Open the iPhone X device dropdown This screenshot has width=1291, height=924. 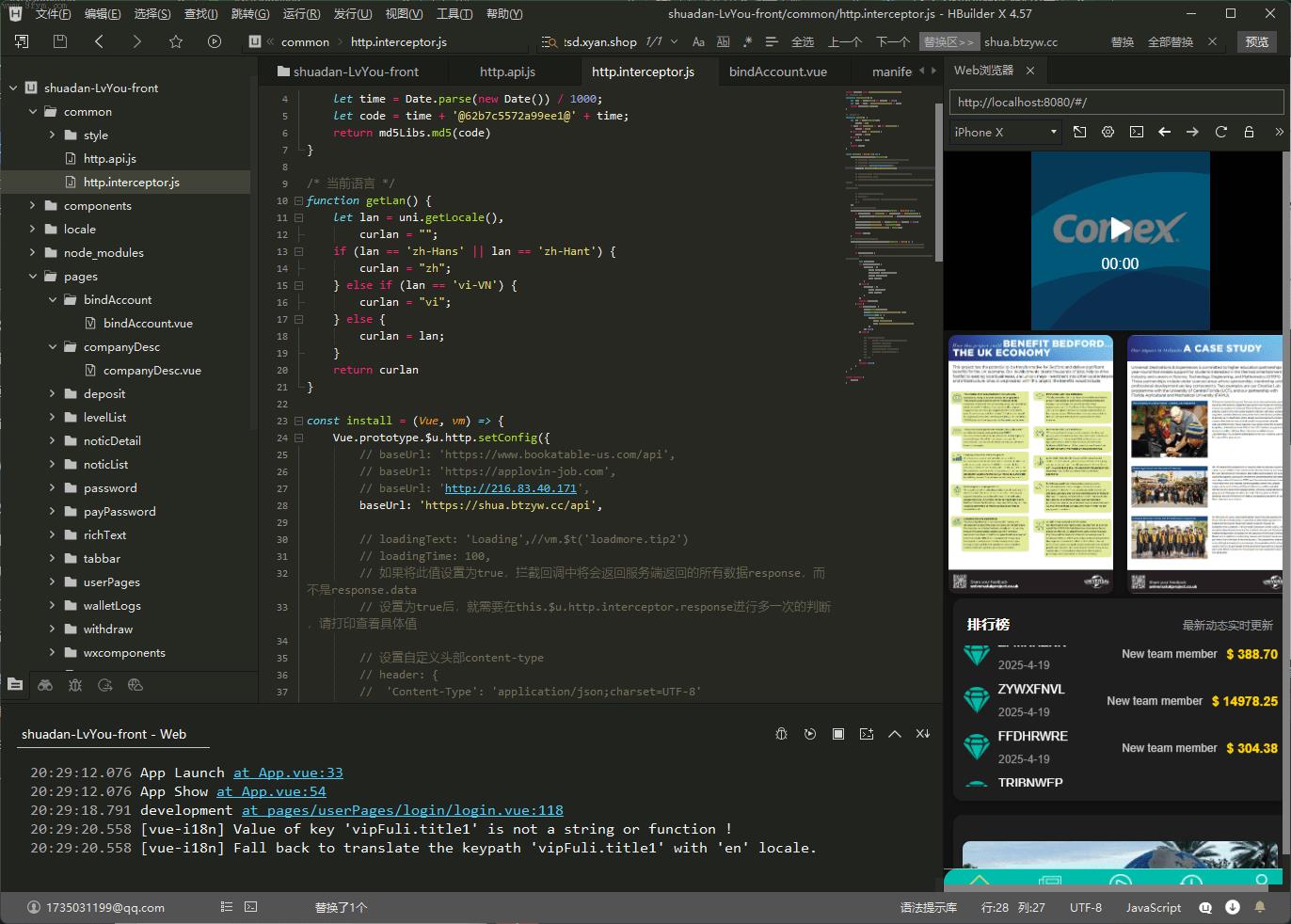[1005, 133]
